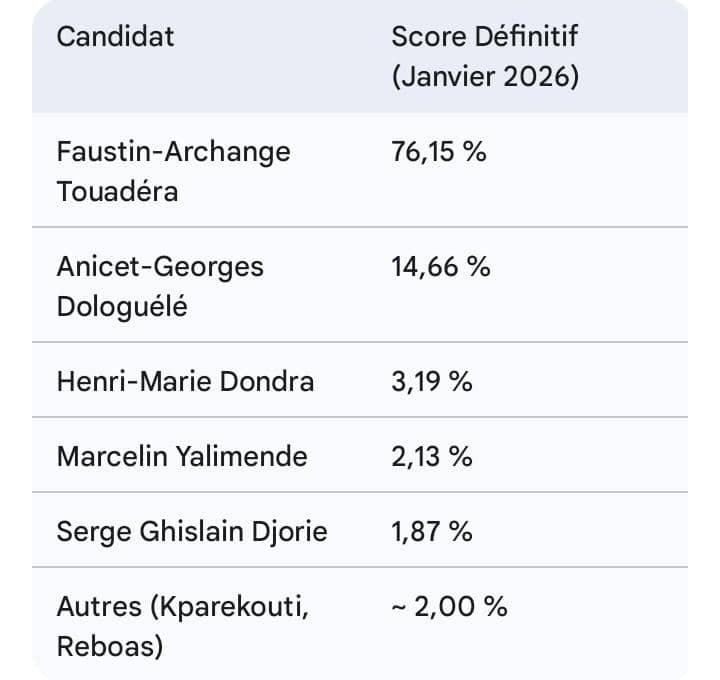
Task: Select the 76,15 % score
Action: tap(438, 152)
